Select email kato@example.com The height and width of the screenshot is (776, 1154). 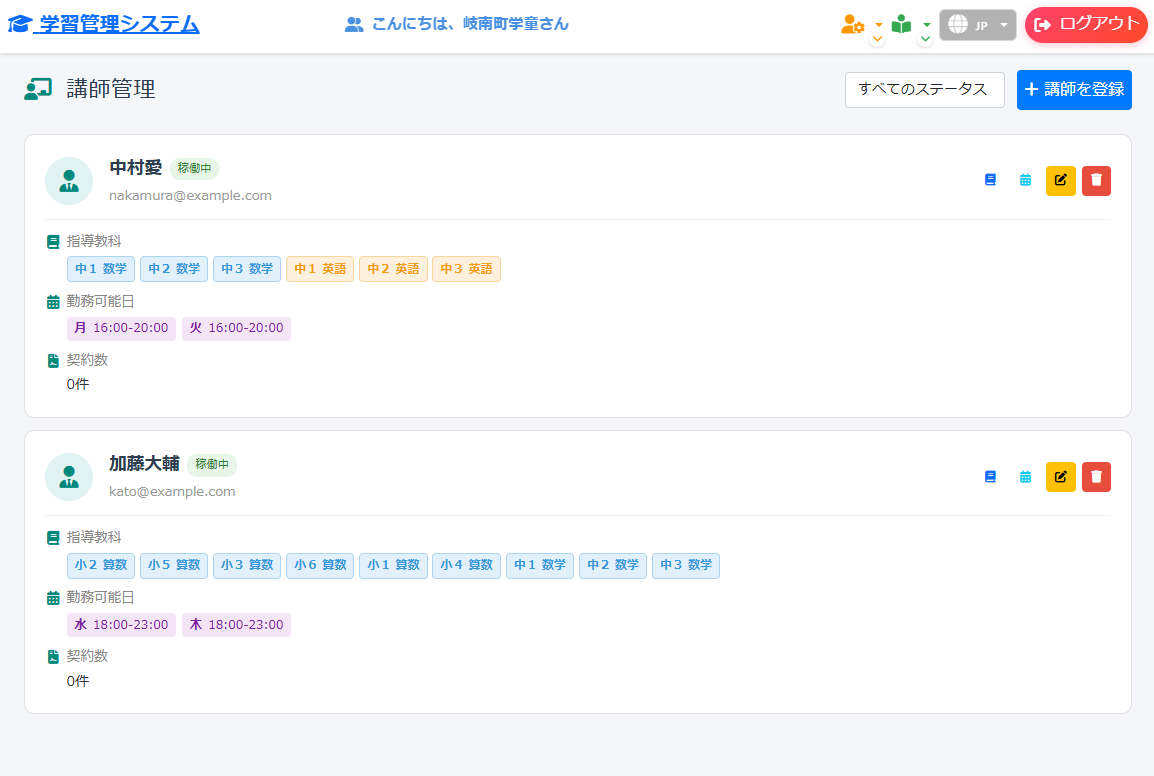172,492
